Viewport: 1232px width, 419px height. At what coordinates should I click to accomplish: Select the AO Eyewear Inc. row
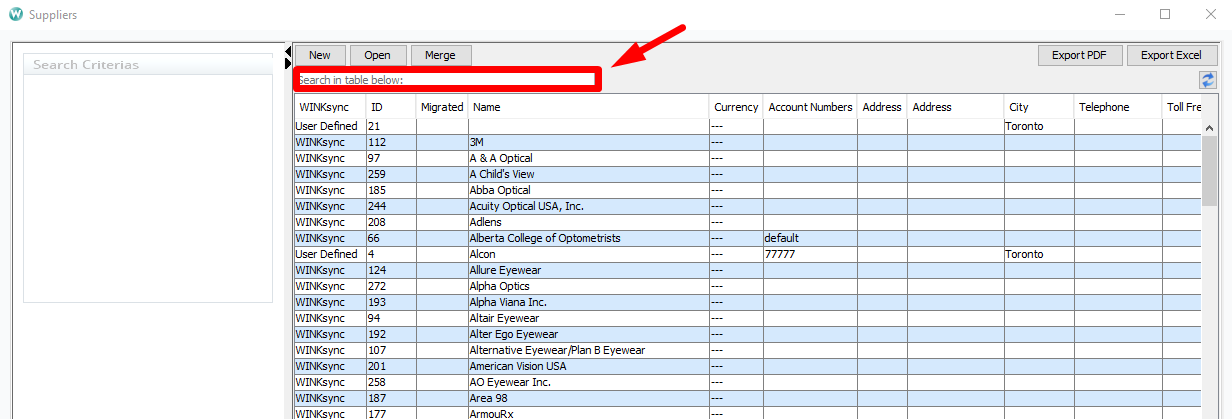(748, 382)
